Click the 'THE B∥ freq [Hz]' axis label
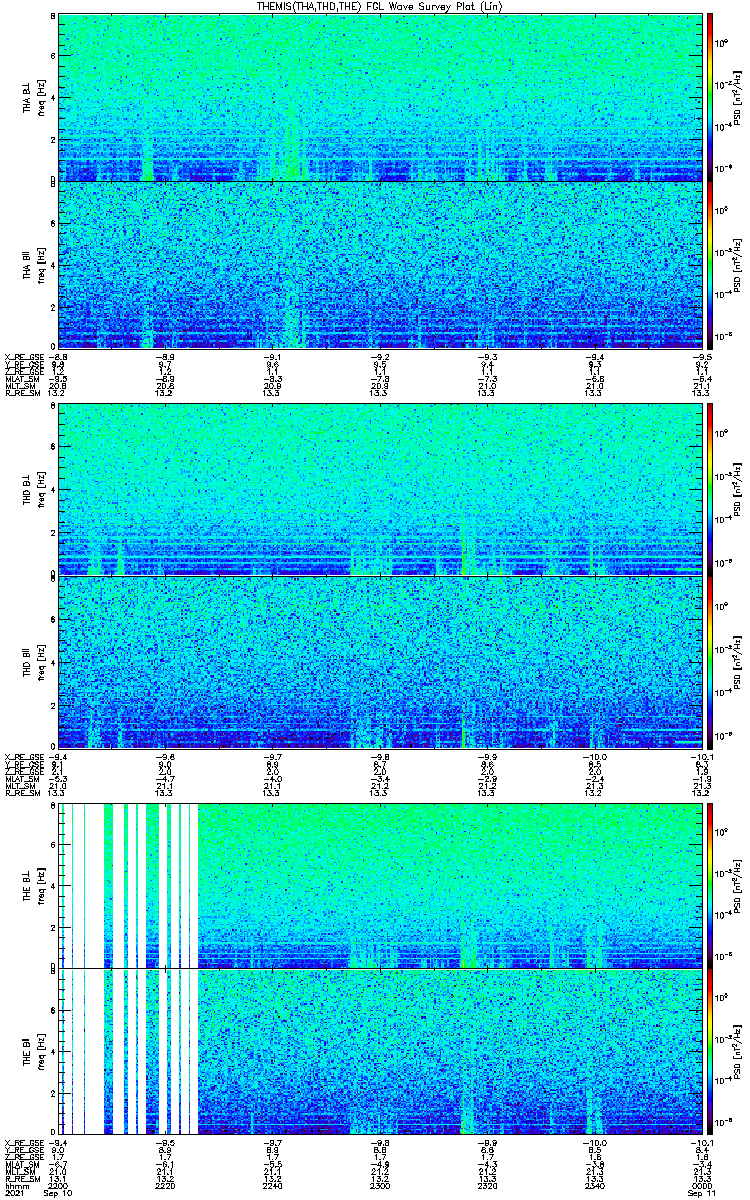 [x=33, y=1052]
